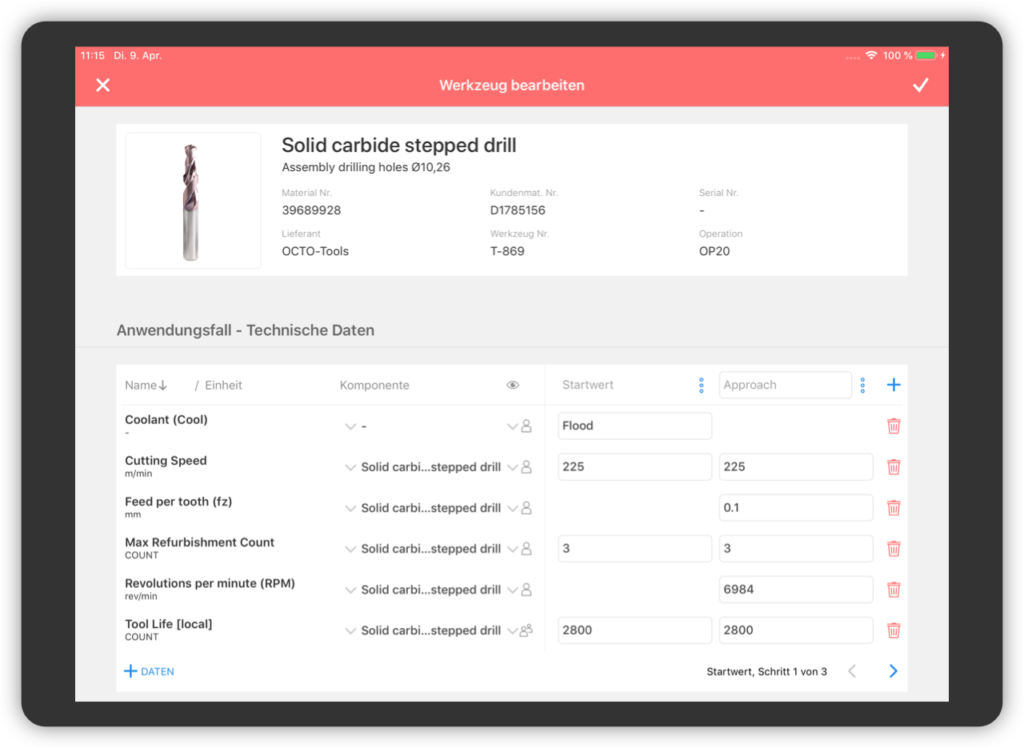Open Approach column three-dot menu
This screenshot has height=748, width=1024.
tap(862, 385)
